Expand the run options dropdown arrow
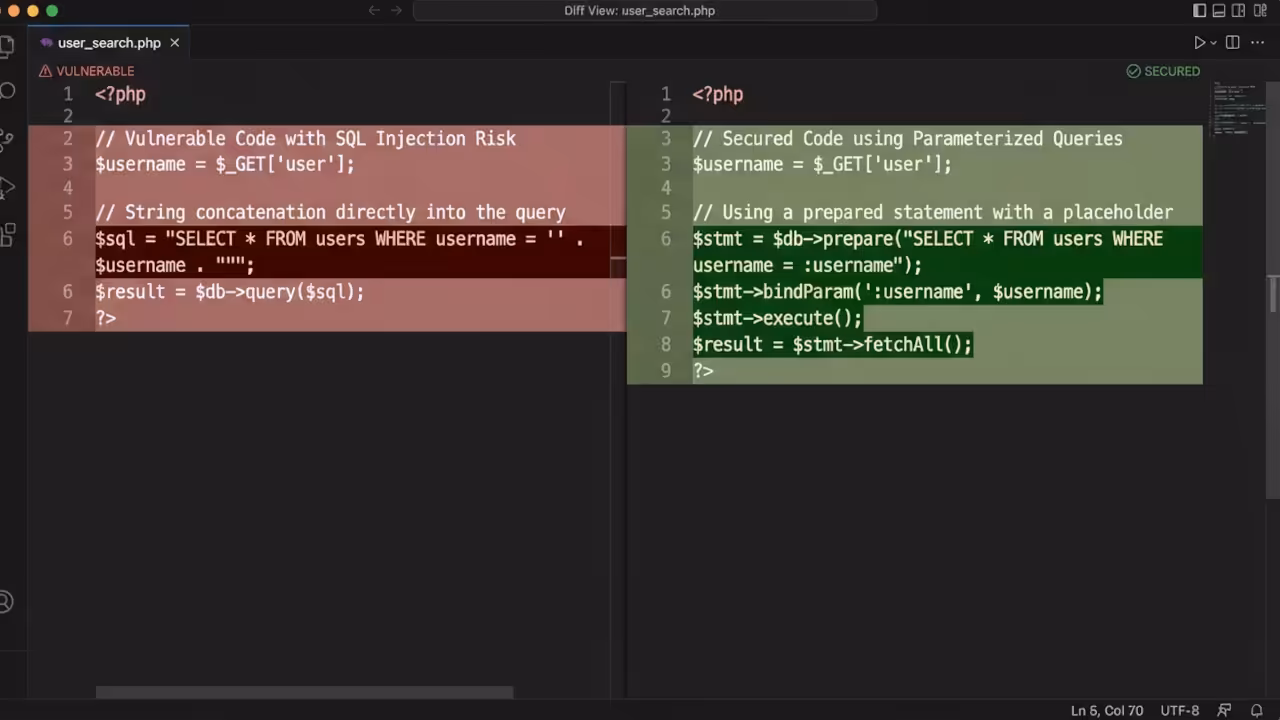The image size is (1280, 720). tap(1213, 43)
